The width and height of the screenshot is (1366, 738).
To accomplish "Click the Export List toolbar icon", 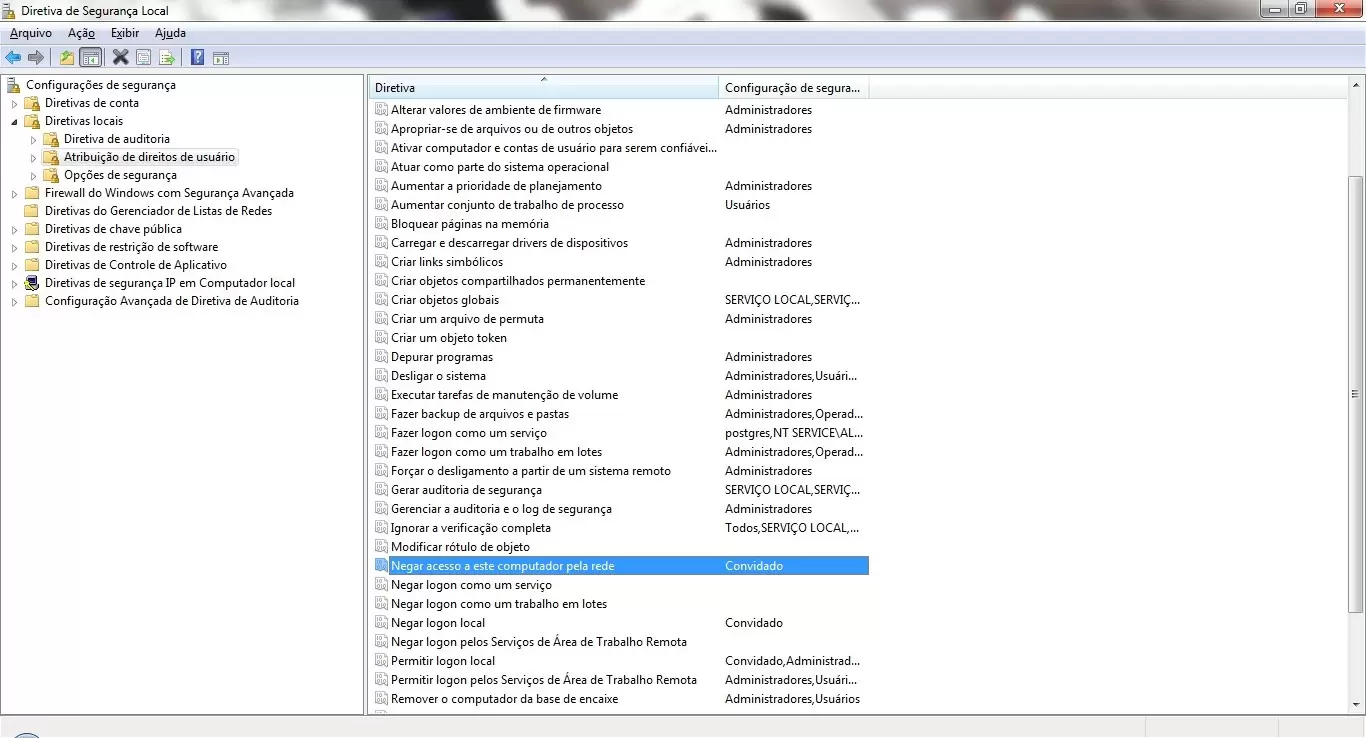I will [x=166, y=57].
